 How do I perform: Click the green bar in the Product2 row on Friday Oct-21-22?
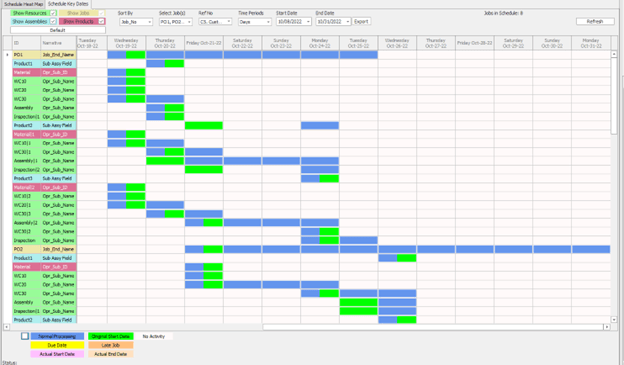(204, 126)
